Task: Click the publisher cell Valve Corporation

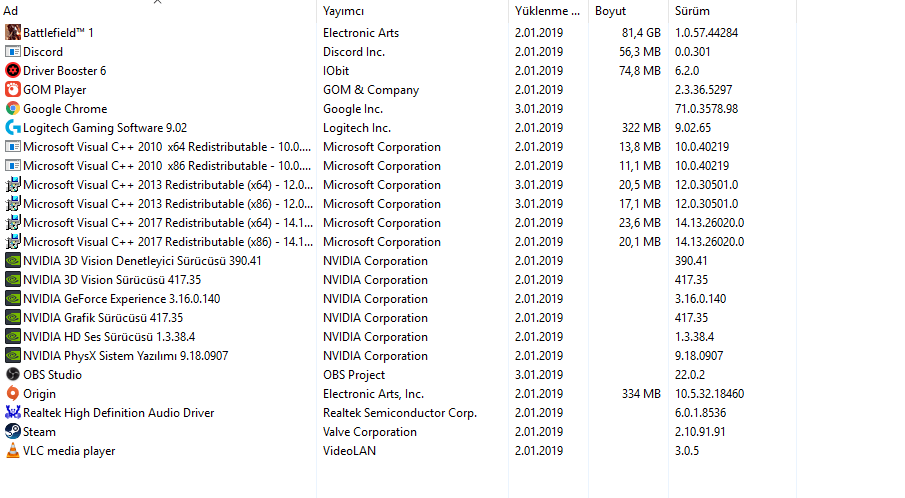Action: pyautogui.click(x=370, y=432)
